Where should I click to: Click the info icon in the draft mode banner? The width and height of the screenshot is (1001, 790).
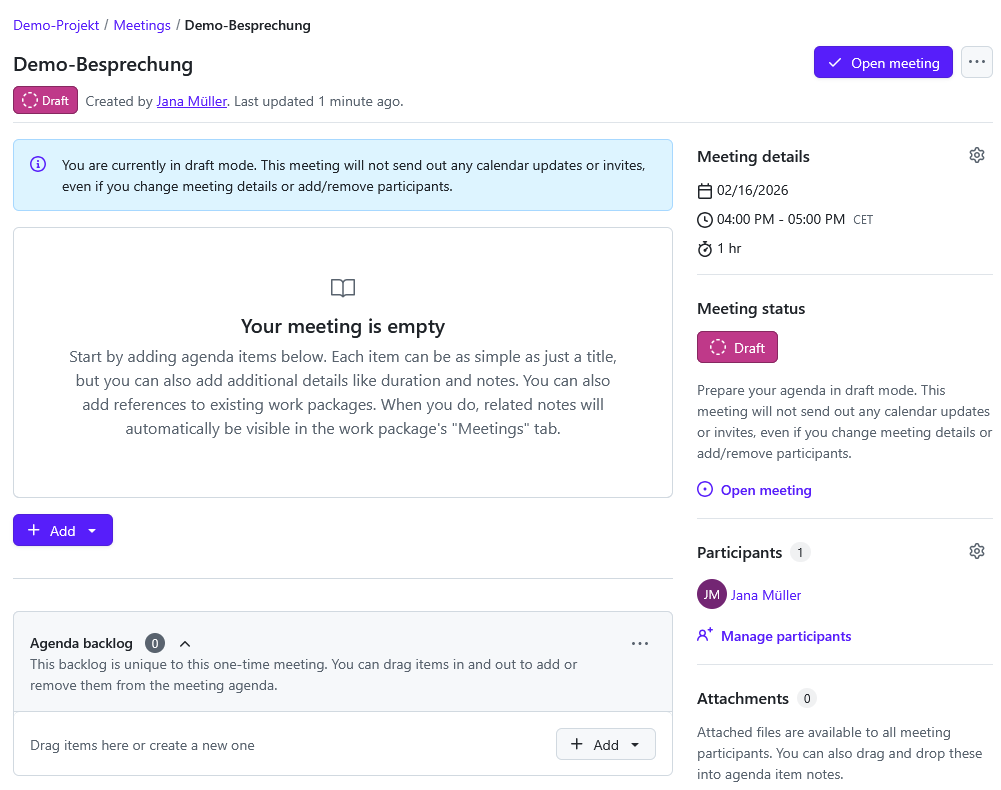coord(38,164)
